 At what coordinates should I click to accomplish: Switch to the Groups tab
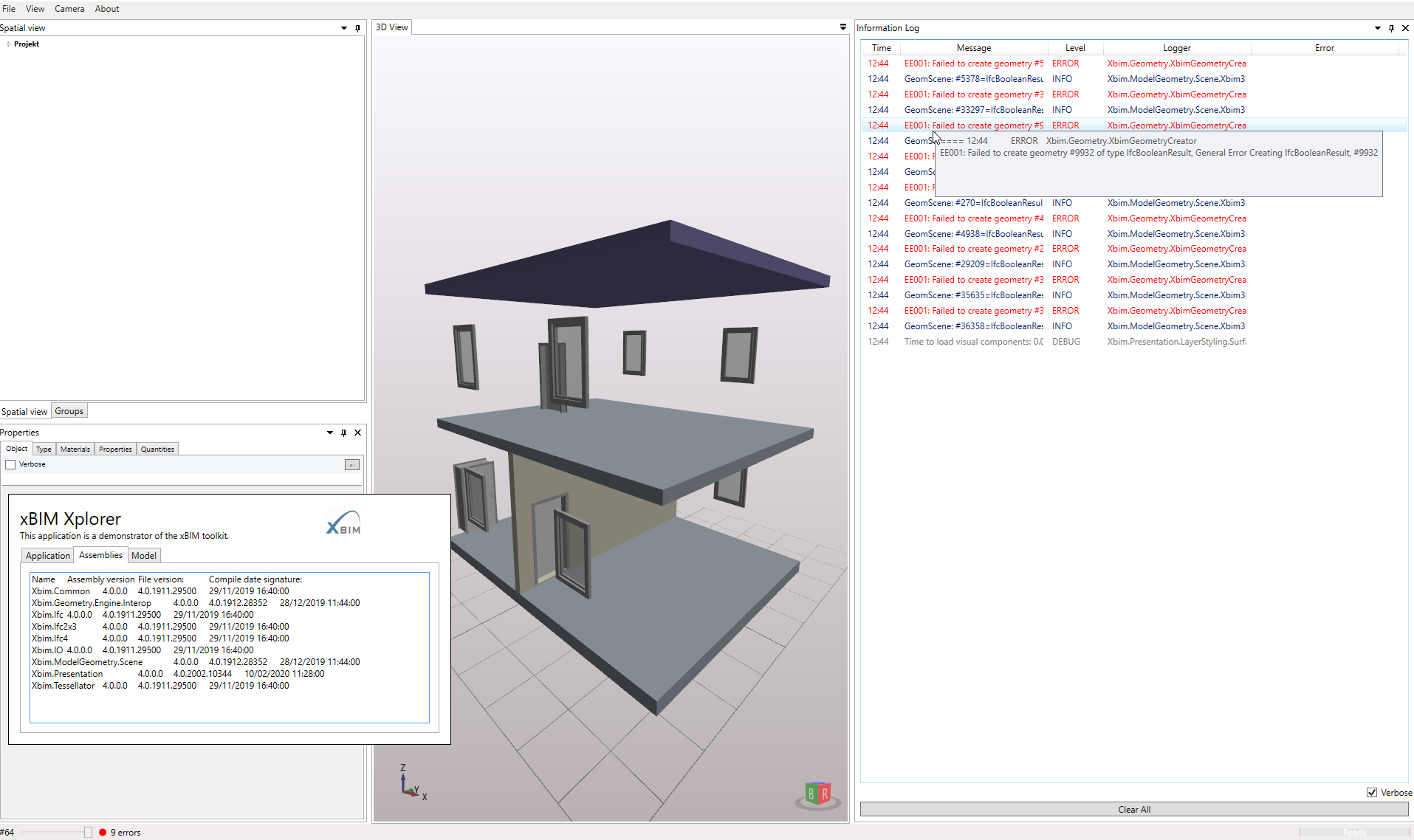pyautogui.click(x=69, y=411)
